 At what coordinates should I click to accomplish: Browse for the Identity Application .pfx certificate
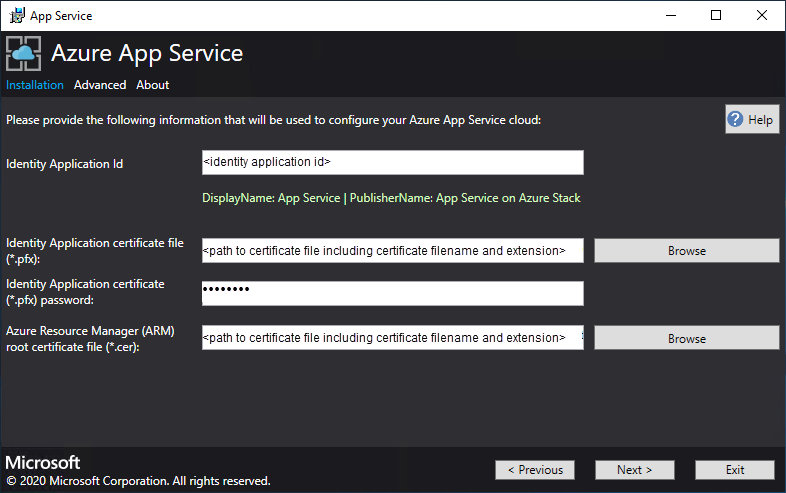coord(686,251)
